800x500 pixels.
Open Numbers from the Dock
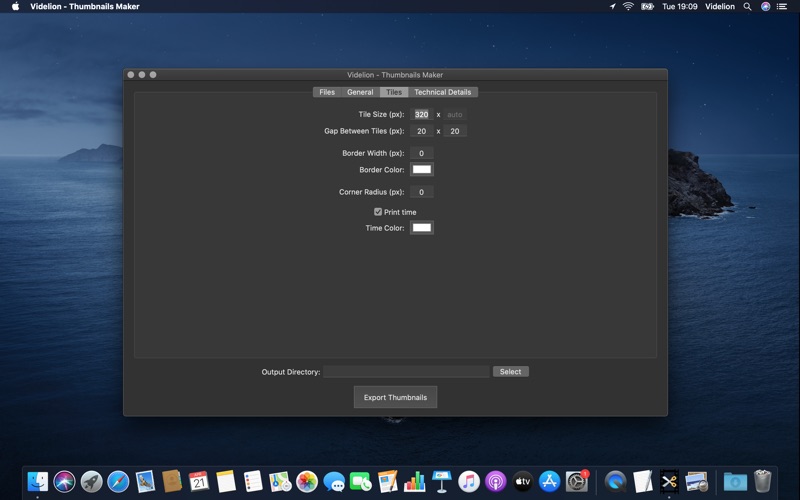click(415, 481)
